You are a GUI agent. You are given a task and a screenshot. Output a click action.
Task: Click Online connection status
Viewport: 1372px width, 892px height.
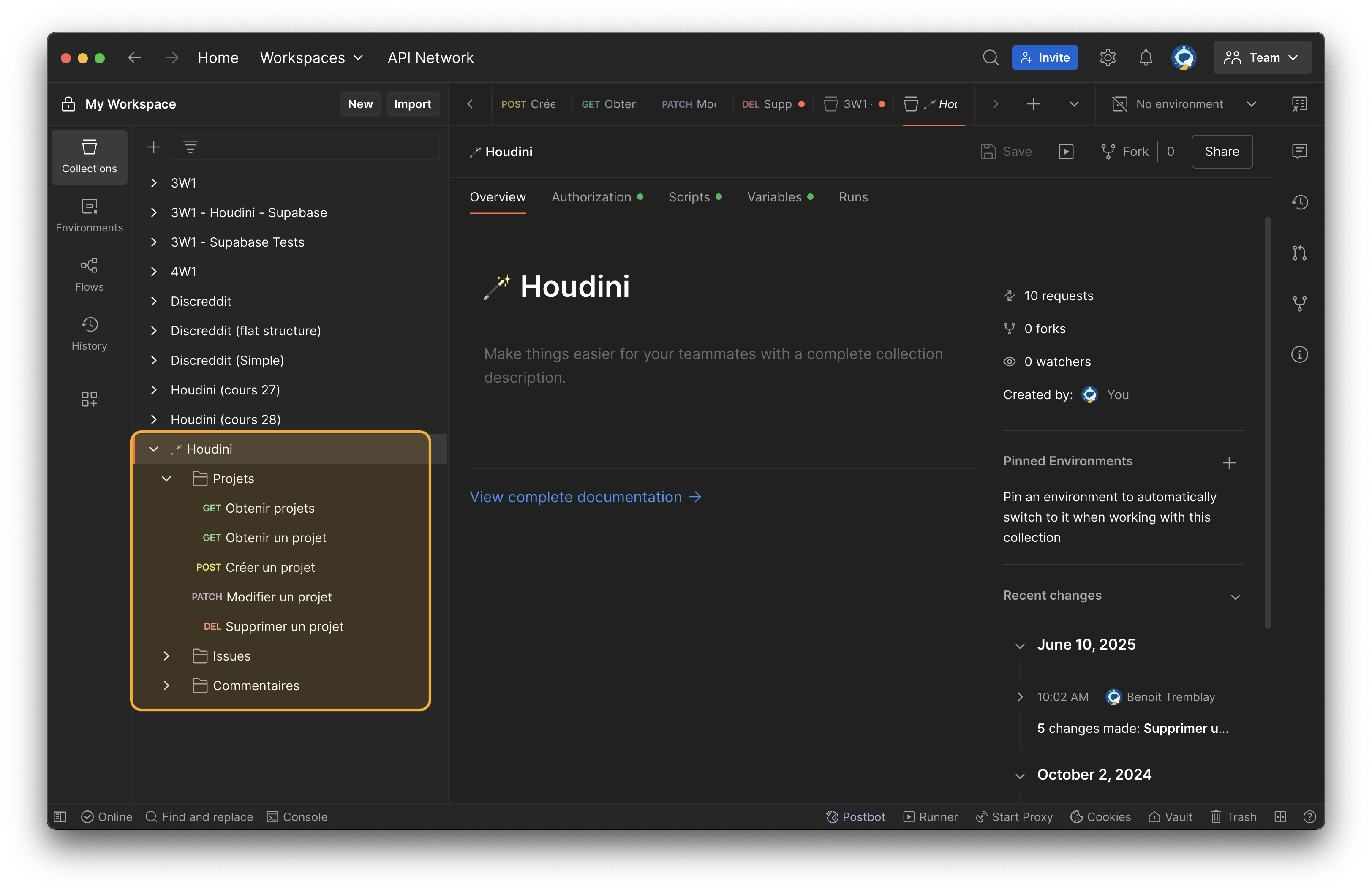(x=106, y=816)
